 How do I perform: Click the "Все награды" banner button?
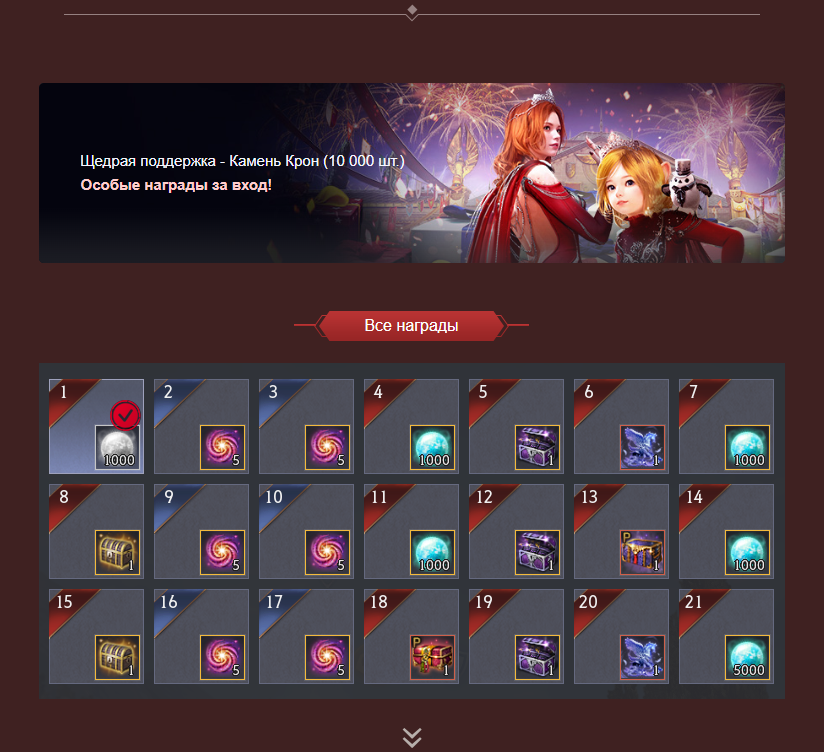[x=411, y=326]
